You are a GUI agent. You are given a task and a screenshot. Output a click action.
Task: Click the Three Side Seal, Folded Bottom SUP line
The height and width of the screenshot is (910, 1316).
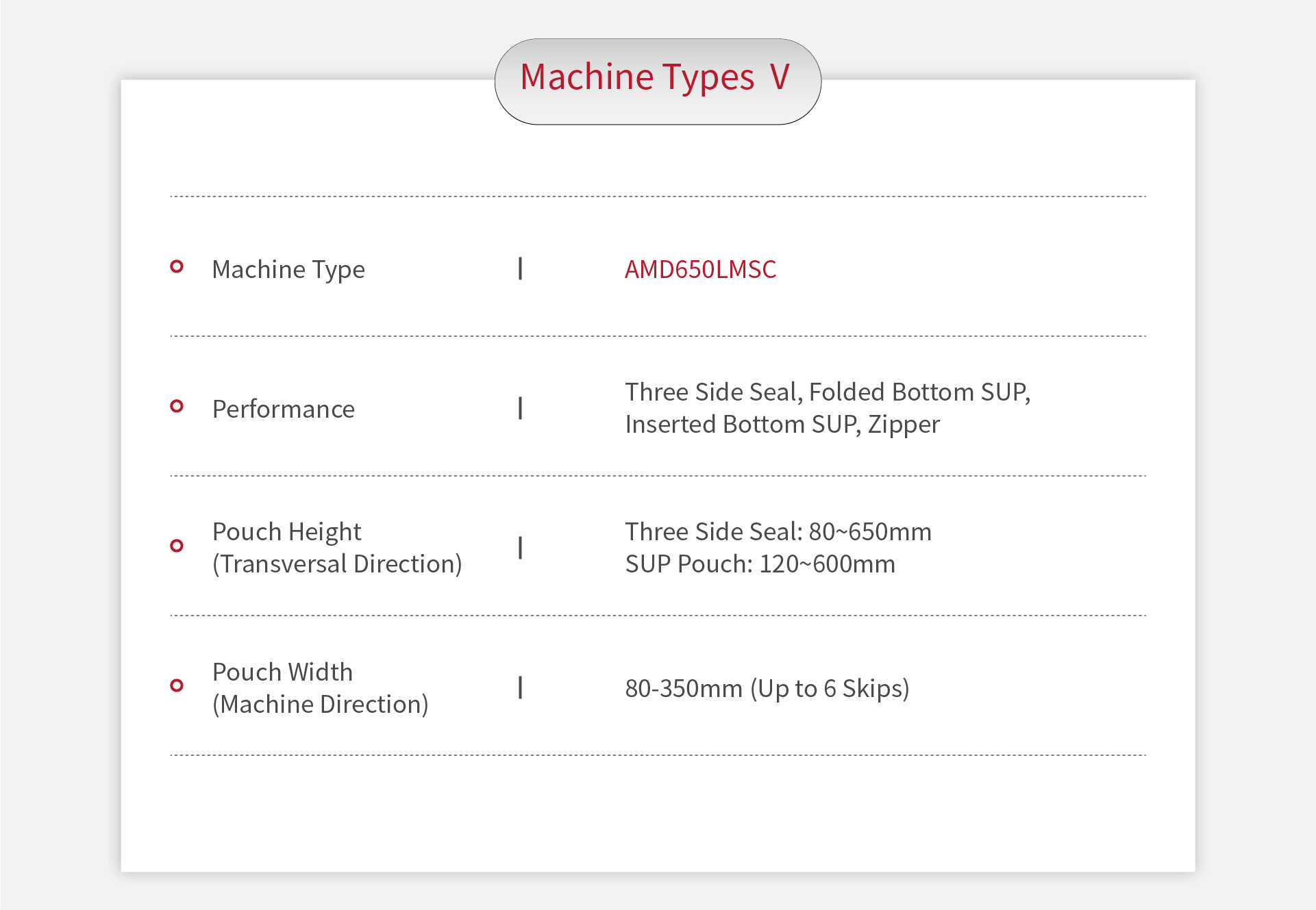tap(828, 392)
